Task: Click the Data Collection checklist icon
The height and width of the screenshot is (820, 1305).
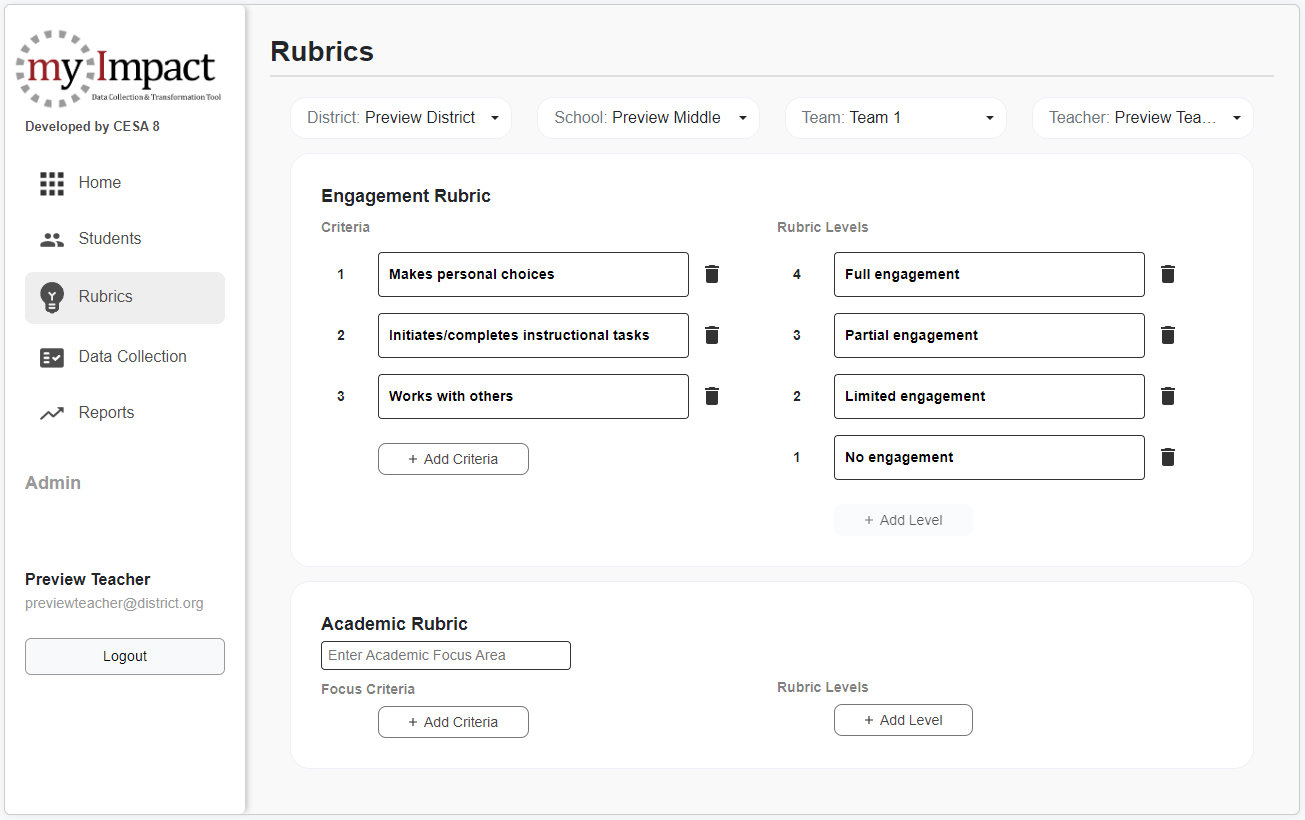Action: tap(52, 357)
